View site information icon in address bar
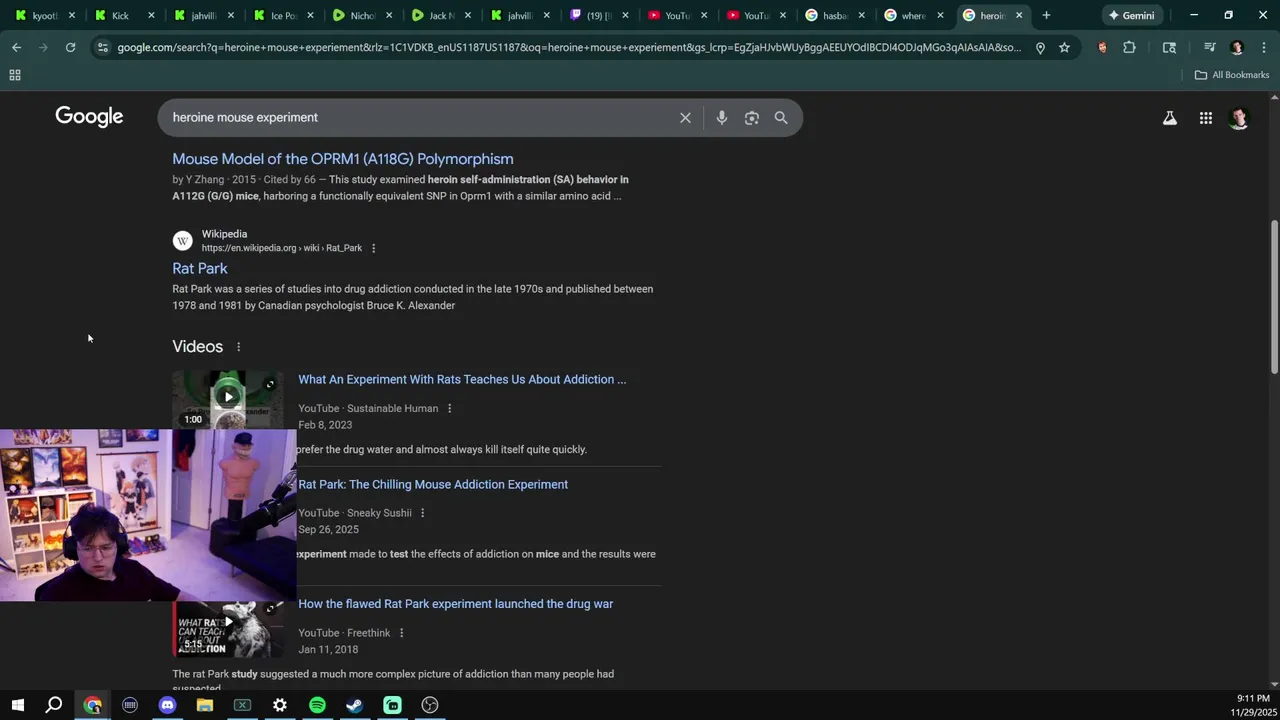 tap(102, 47)
